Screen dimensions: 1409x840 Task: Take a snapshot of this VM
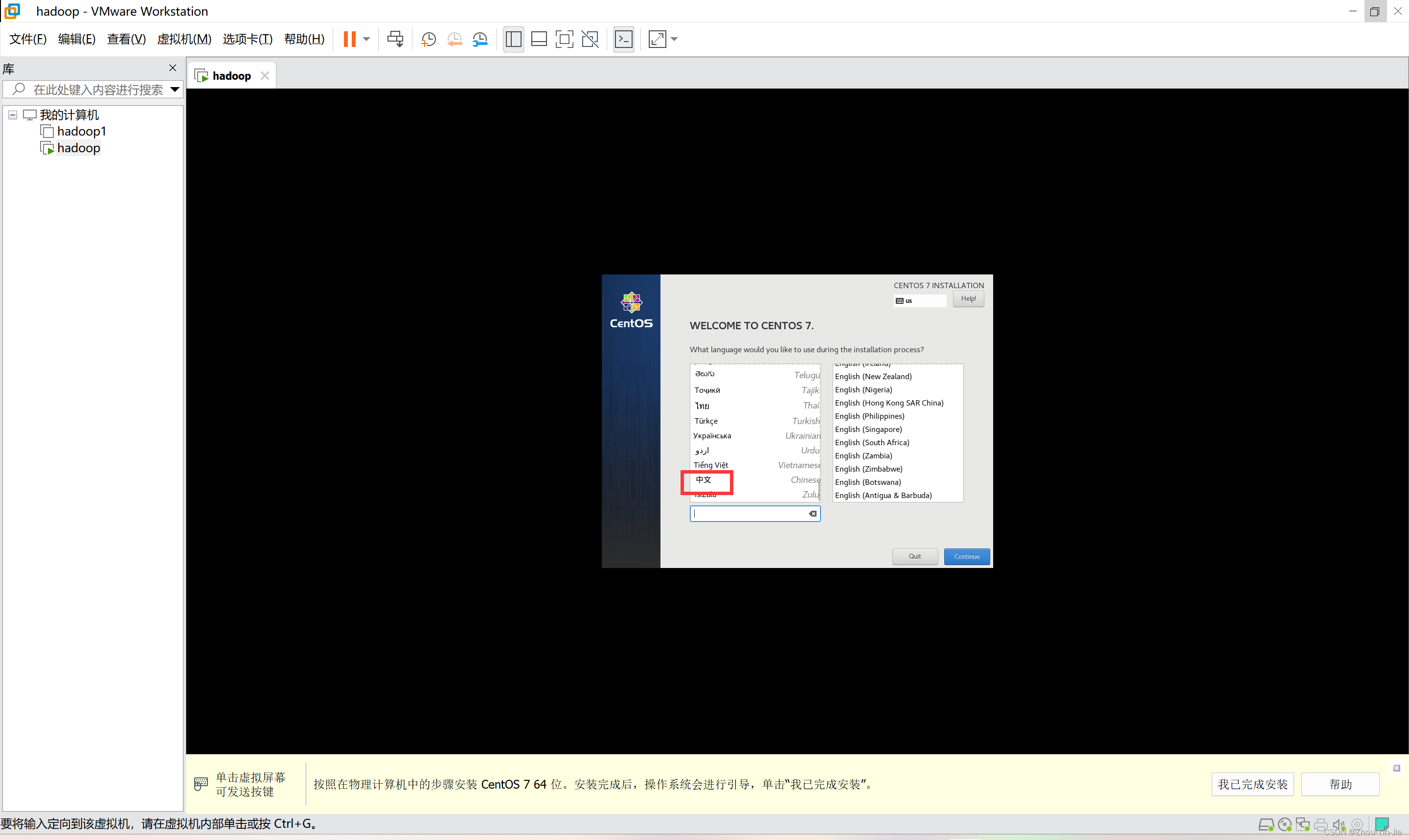click(429, 39)
